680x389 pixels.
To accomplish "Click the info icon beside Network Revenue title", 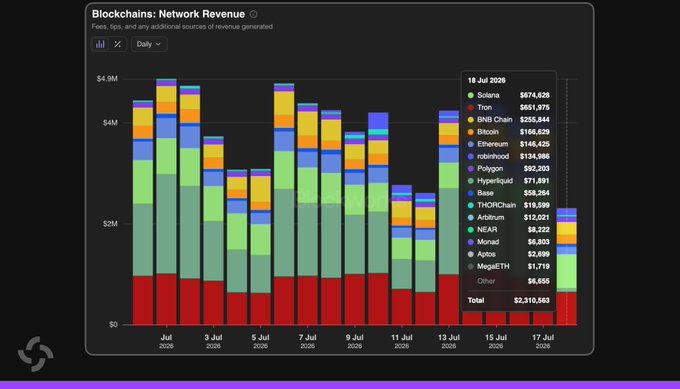I will pyautogui.click(x=253, y=14).
